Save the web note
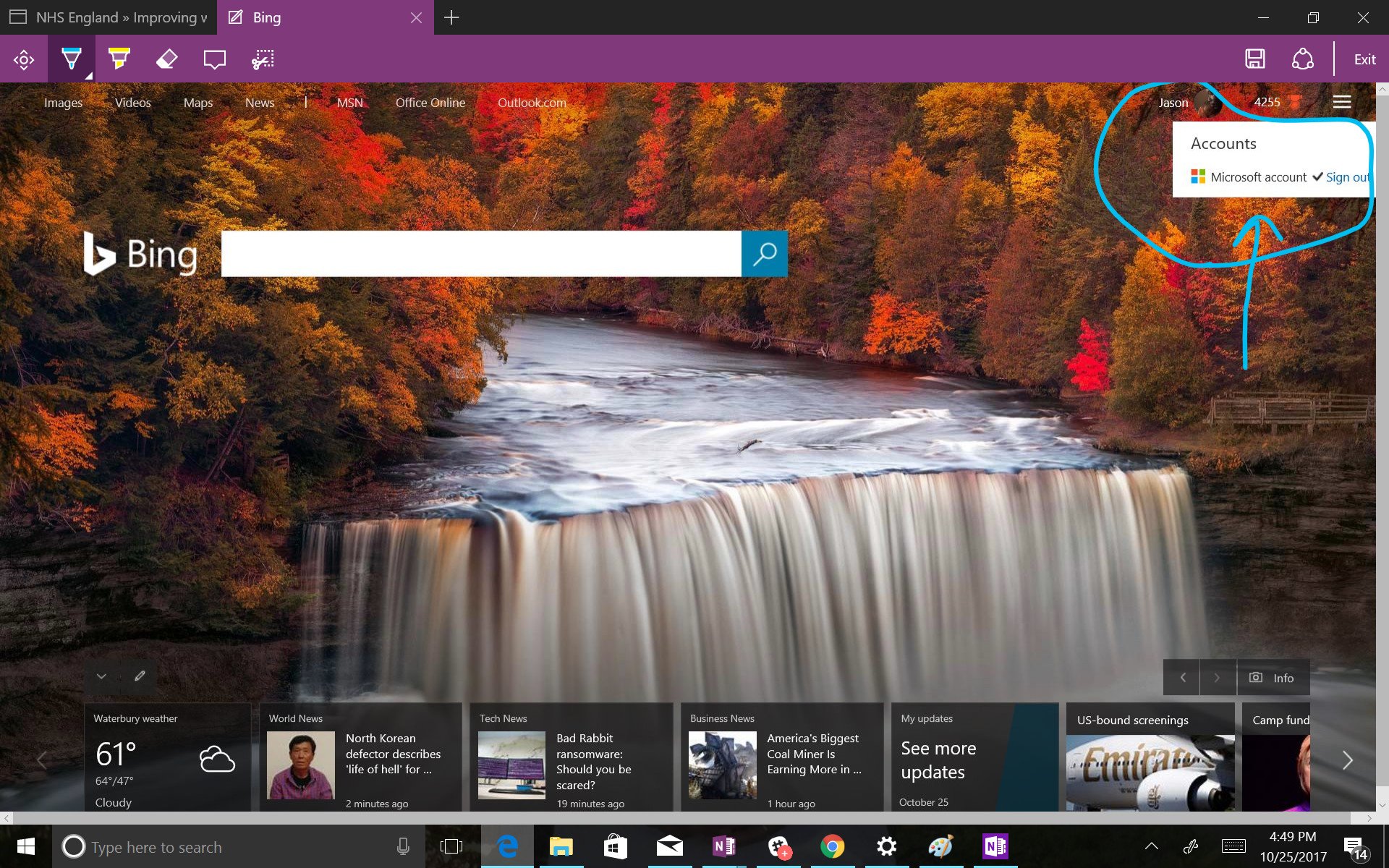Screen dimensions: 1389x868 [1255, 59]
